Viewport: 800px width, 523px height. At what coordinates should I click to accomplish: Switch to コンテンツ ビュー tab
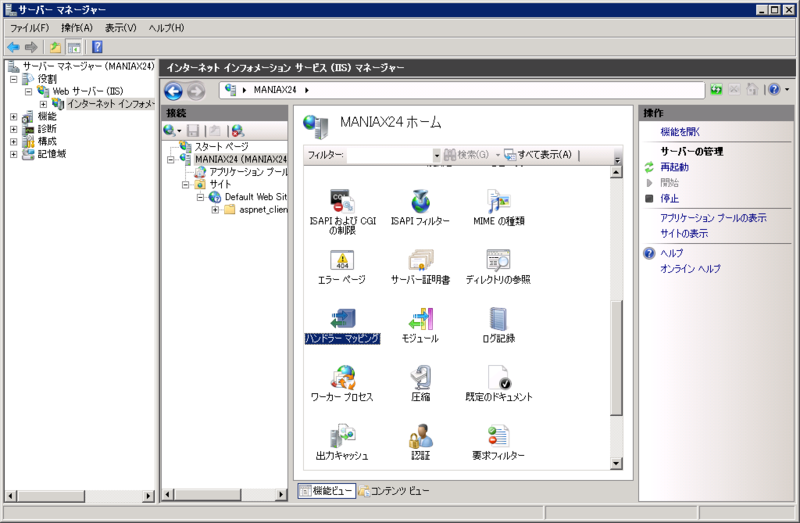pos(394,491)
